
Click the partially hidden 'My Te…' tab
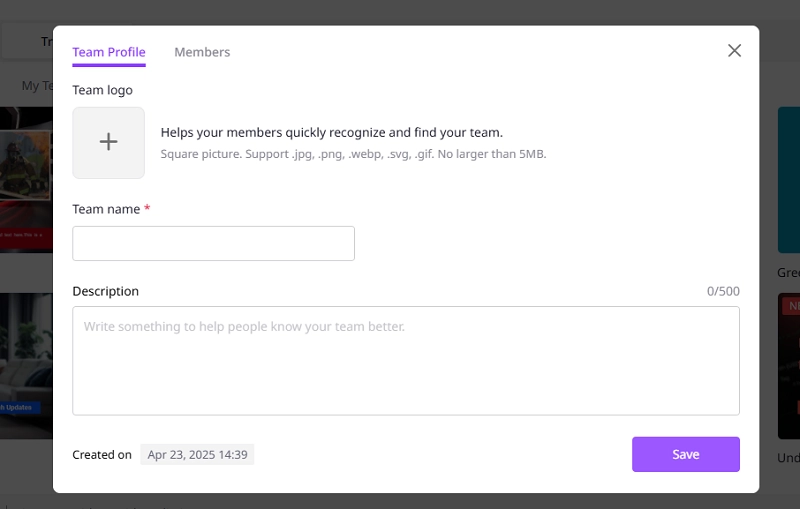[32, 86]
